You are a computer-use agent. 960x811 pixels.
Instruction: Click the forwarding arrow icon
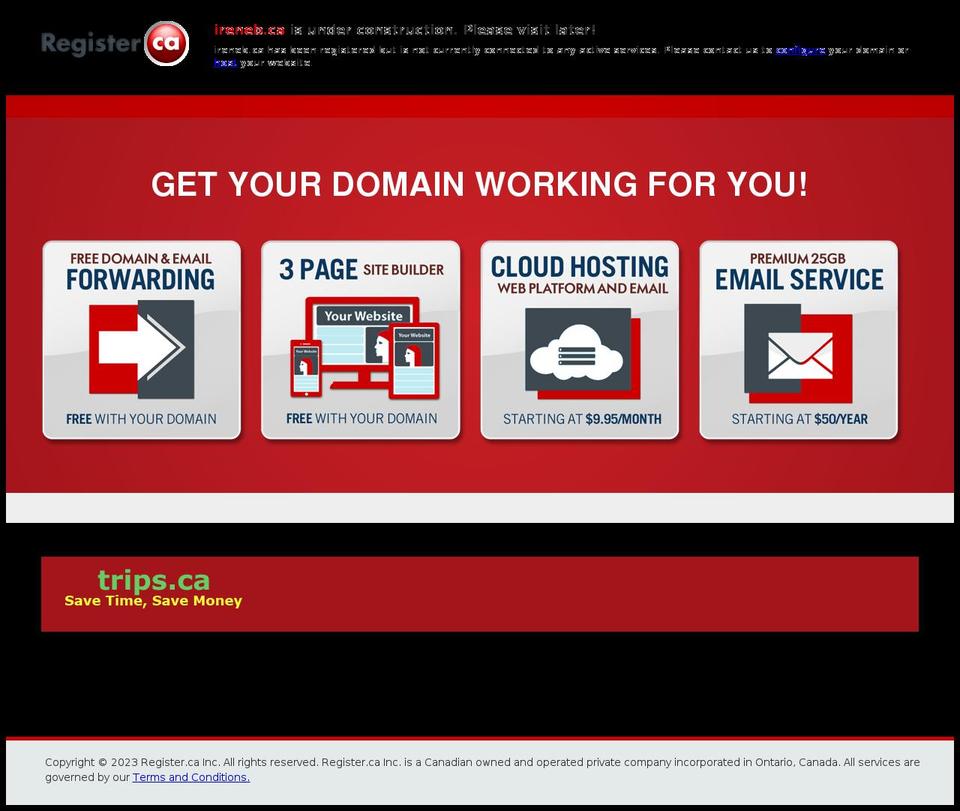tap(142, 349)
